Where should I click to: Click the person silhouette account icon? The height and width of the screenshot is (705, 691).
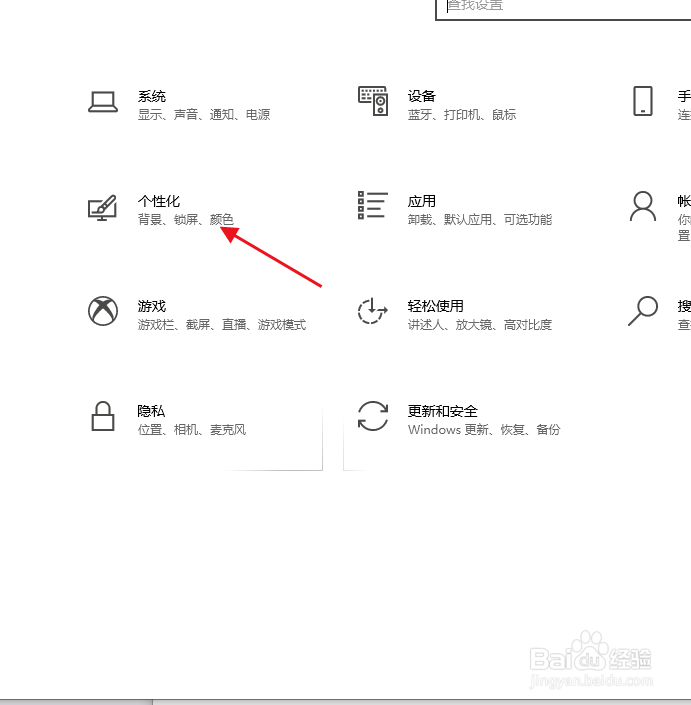(643, 206)
